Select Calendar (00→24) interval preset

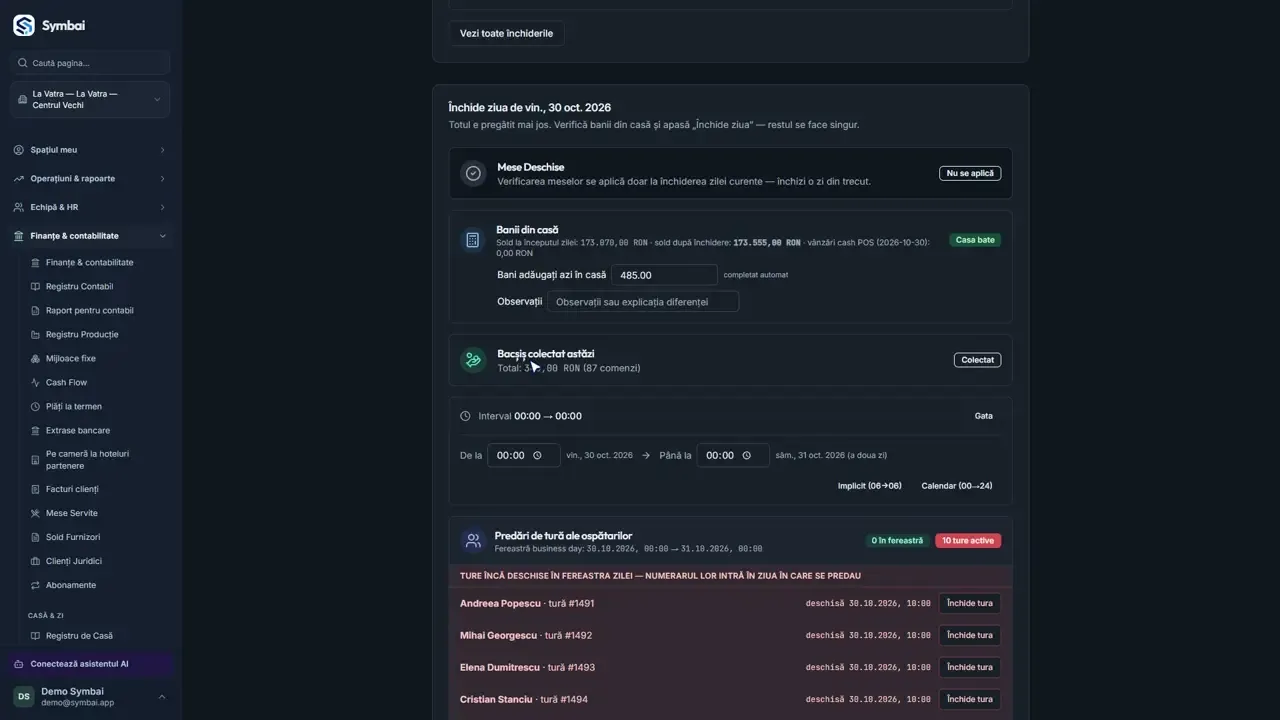[x=957, y=486]
